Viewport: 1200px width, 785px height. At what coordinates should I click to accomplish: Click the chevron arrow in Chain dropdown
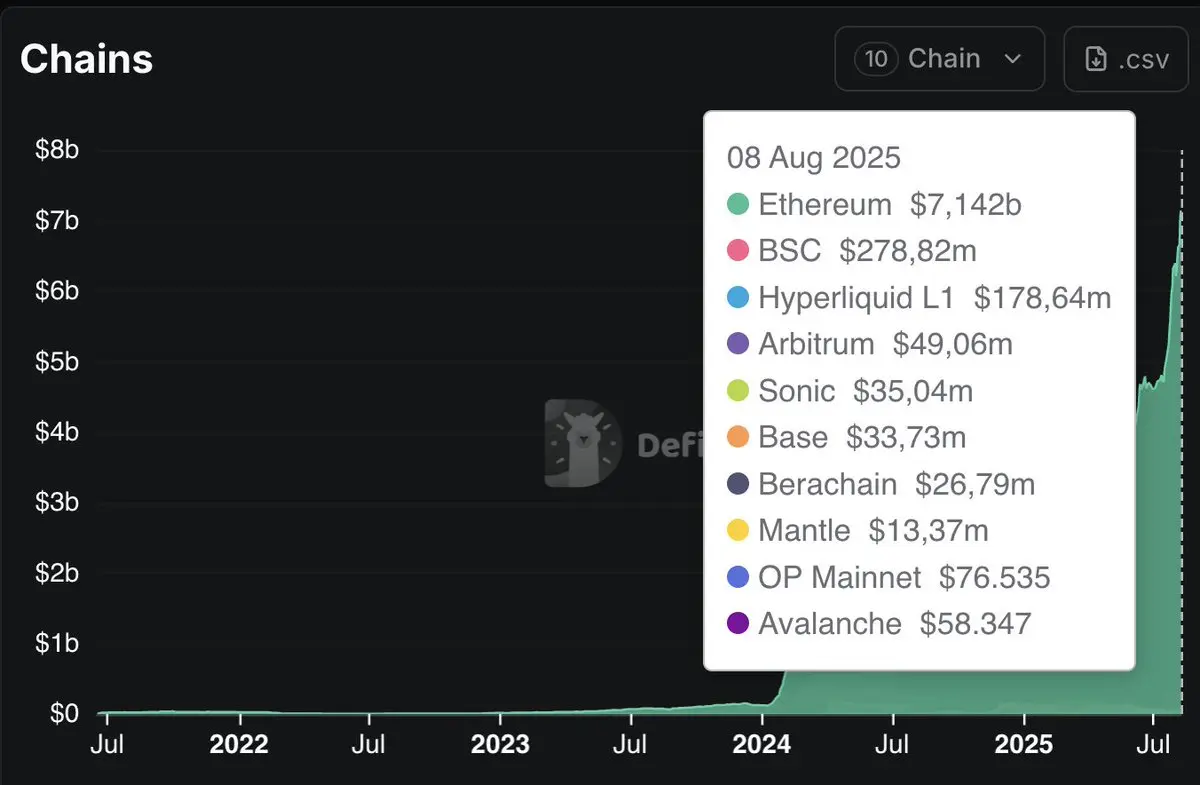point(1012,59)
